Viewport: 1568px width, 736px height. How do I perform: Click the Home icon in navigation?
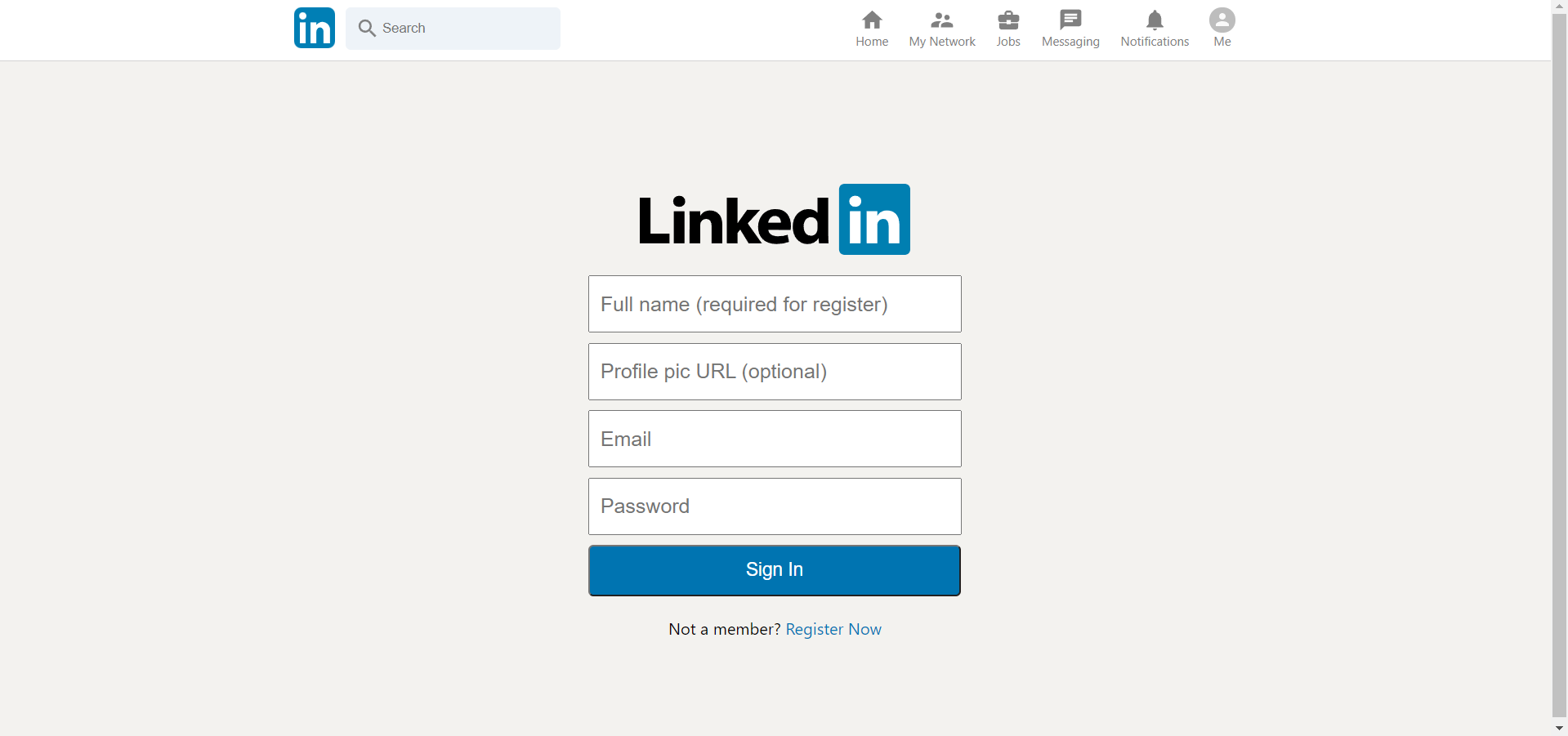pos(871,20)
